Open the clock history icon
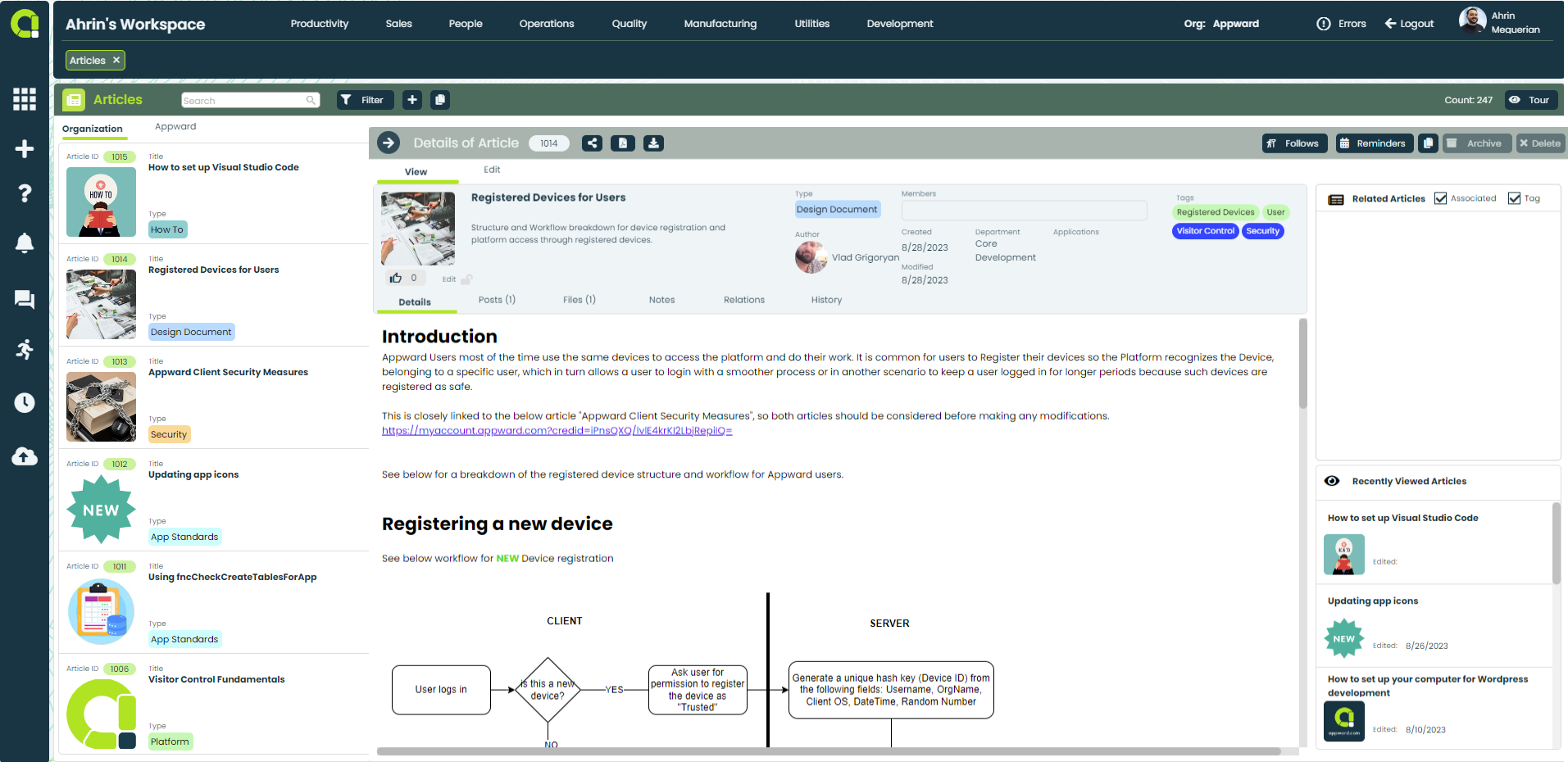 tap(25, 402)
